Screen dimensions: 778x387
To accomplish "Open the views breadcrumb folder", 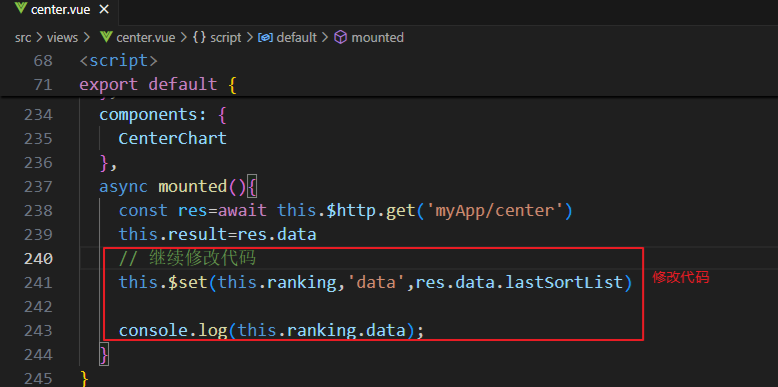I will coord(63,38).
